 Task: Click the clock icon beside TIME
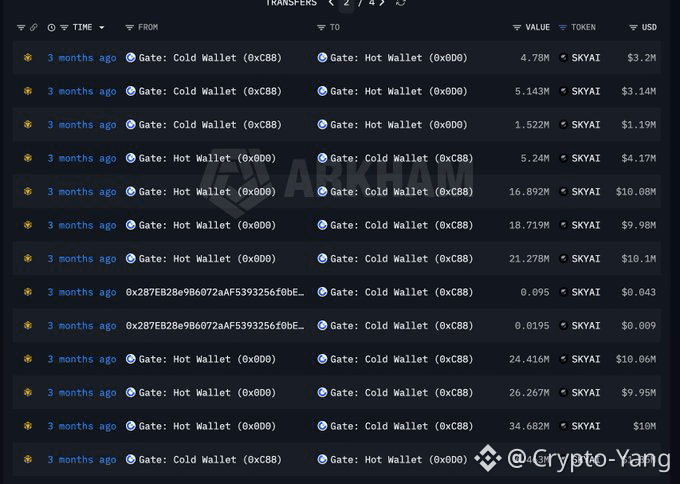pyautogui.click(x=51, y=27)
